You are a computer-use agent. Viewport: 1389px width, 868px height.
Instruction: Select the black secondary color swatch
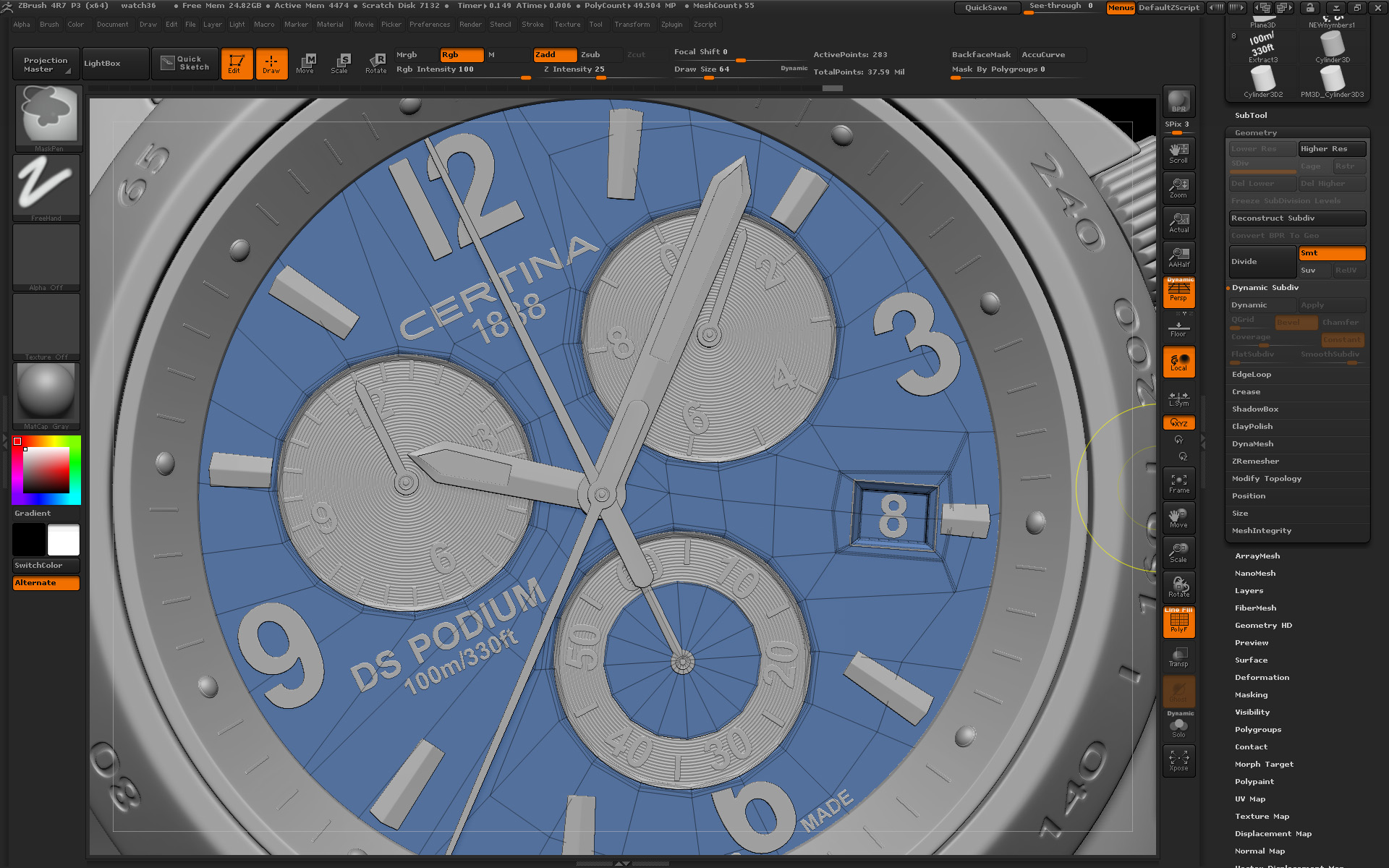[29, 540]
